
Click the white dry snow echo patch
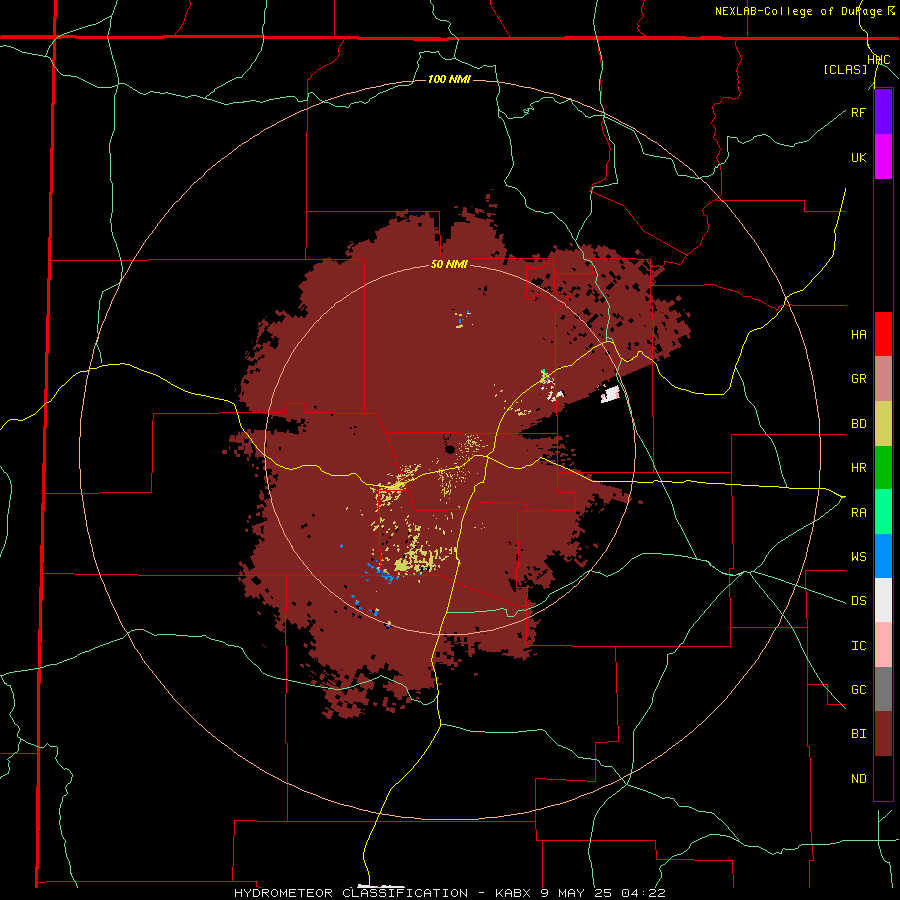coord(611,394)
